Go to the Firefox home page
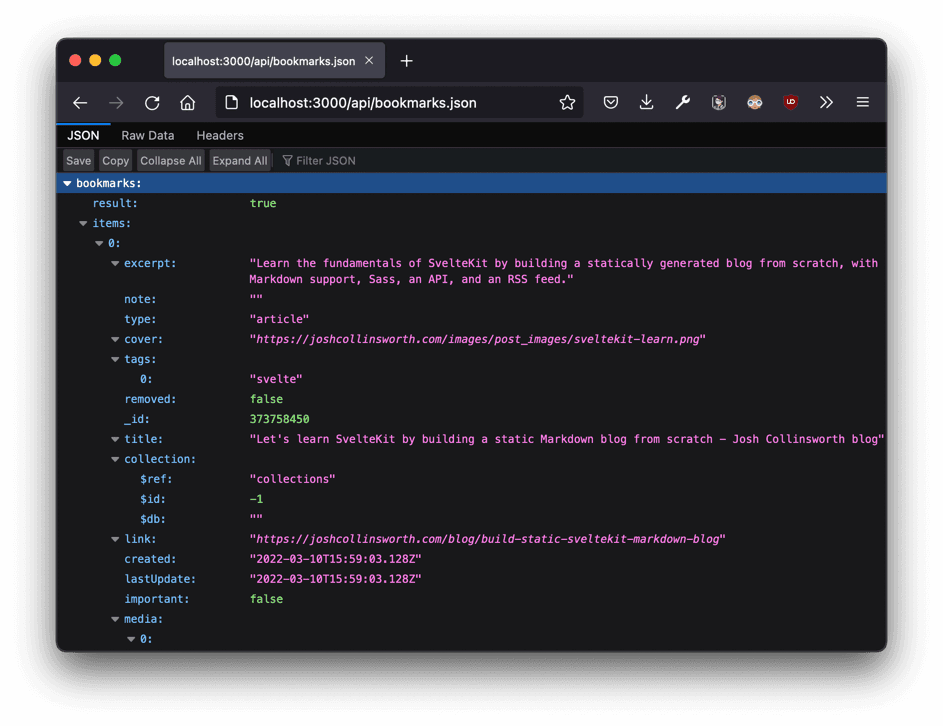This screenshot has width=943, height=726. click(x=187, y=103)
